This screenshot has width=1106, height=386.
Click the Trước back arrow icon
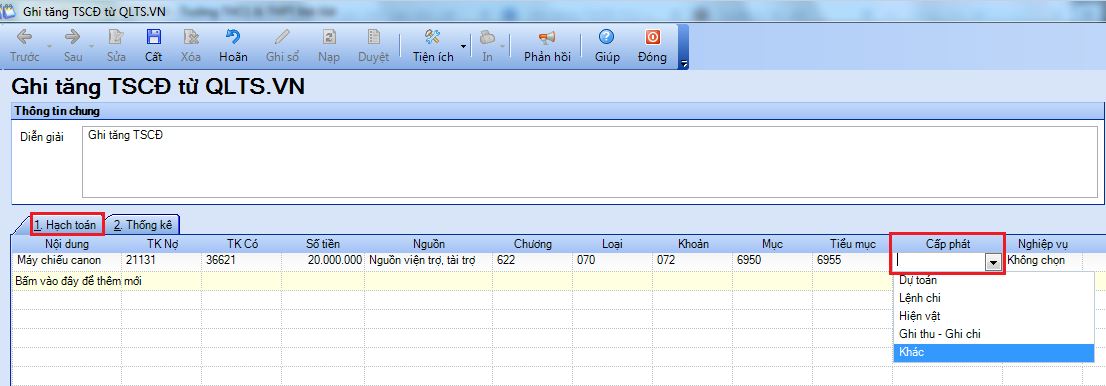24,37
